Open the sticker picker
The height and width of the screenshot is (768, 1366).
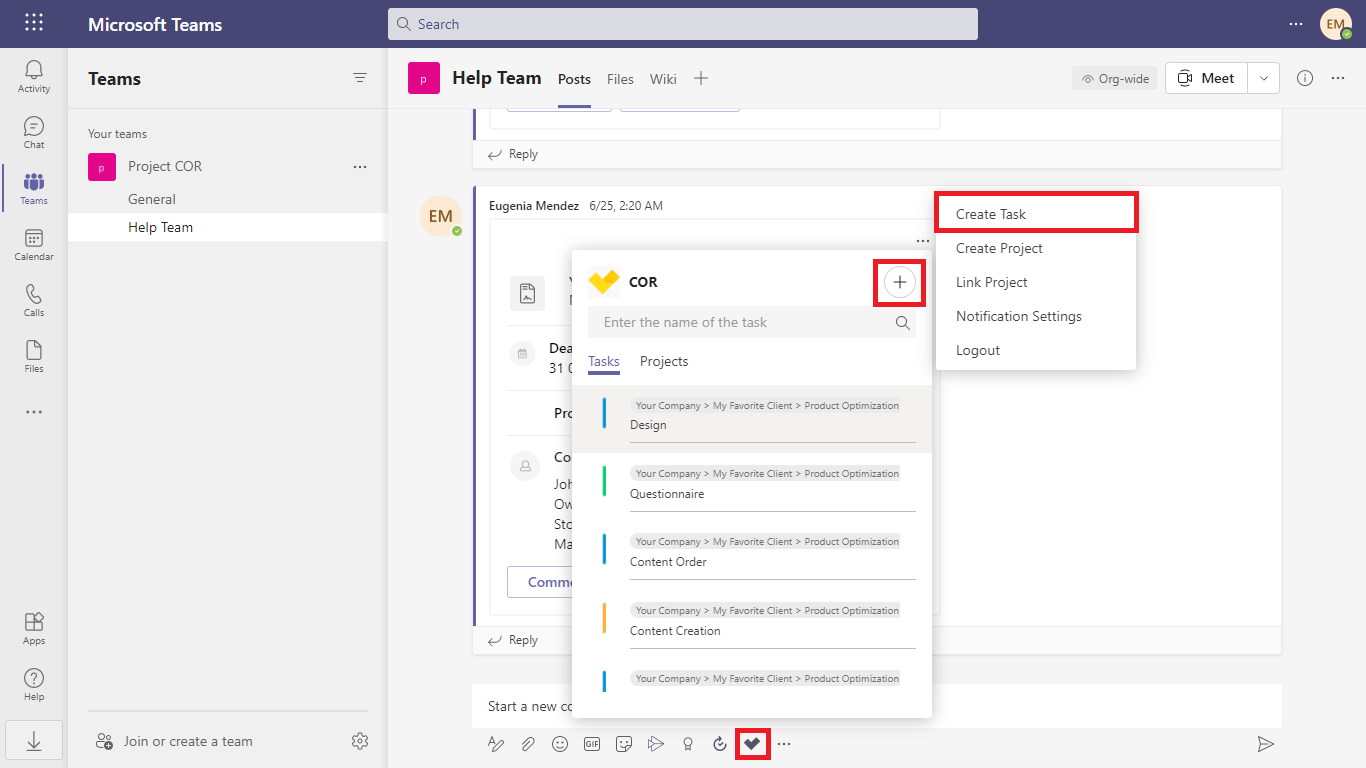point(624,743)
